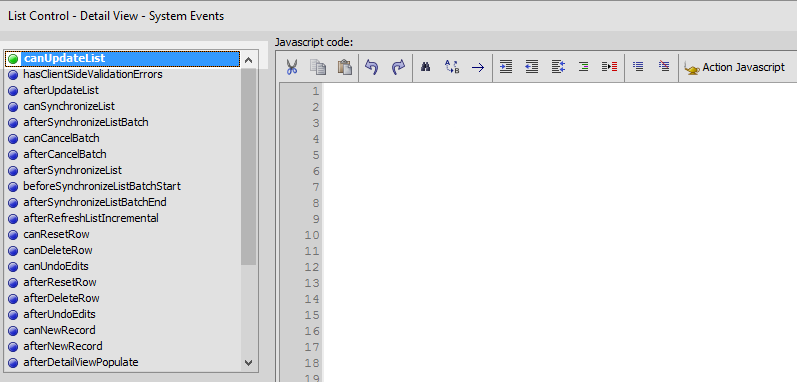
Task: Undo the last edit
Action: [x=372, y=67]
